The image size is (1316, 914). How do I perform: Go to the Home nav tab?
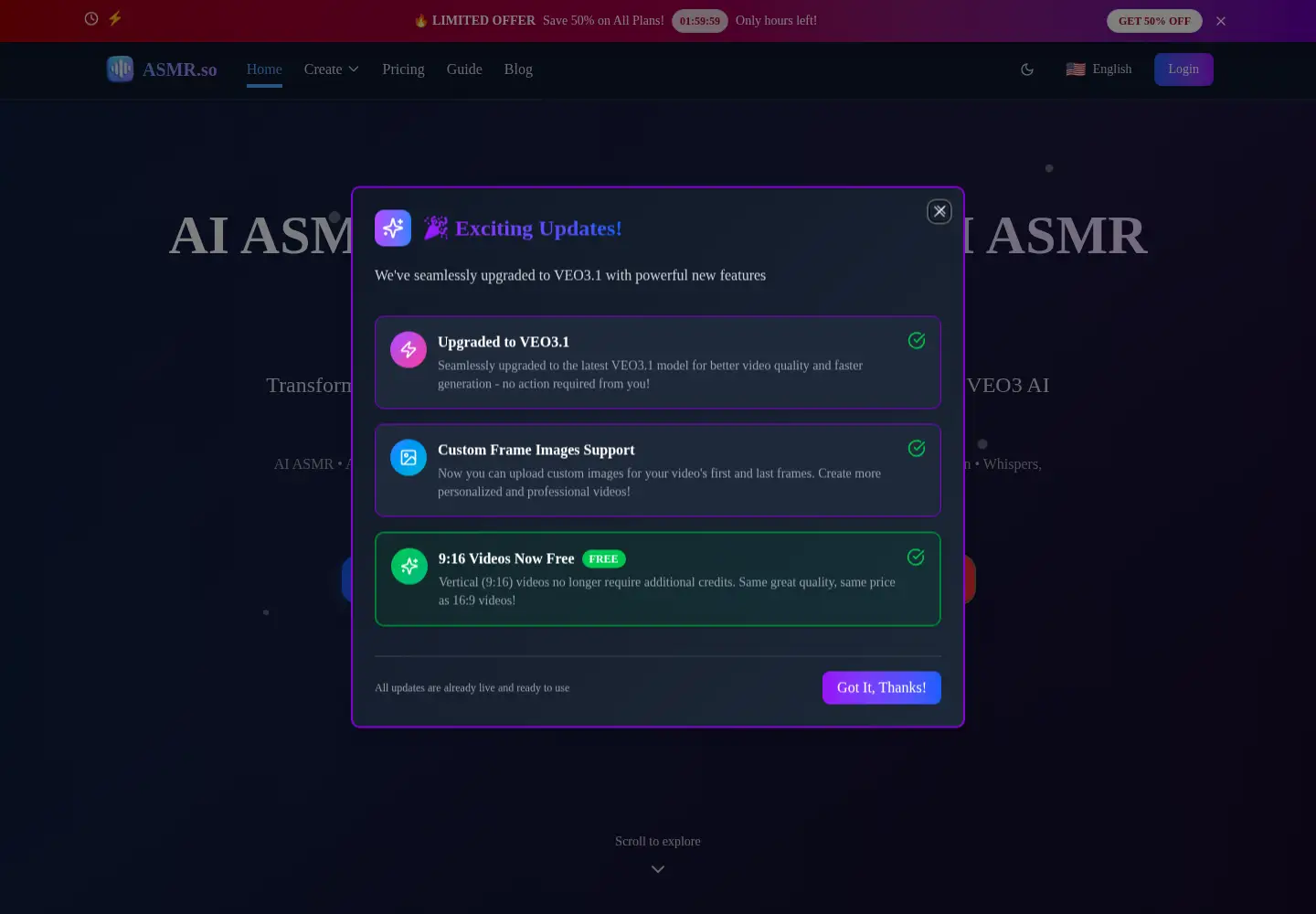pyautogui.click(x=264, y=69)
